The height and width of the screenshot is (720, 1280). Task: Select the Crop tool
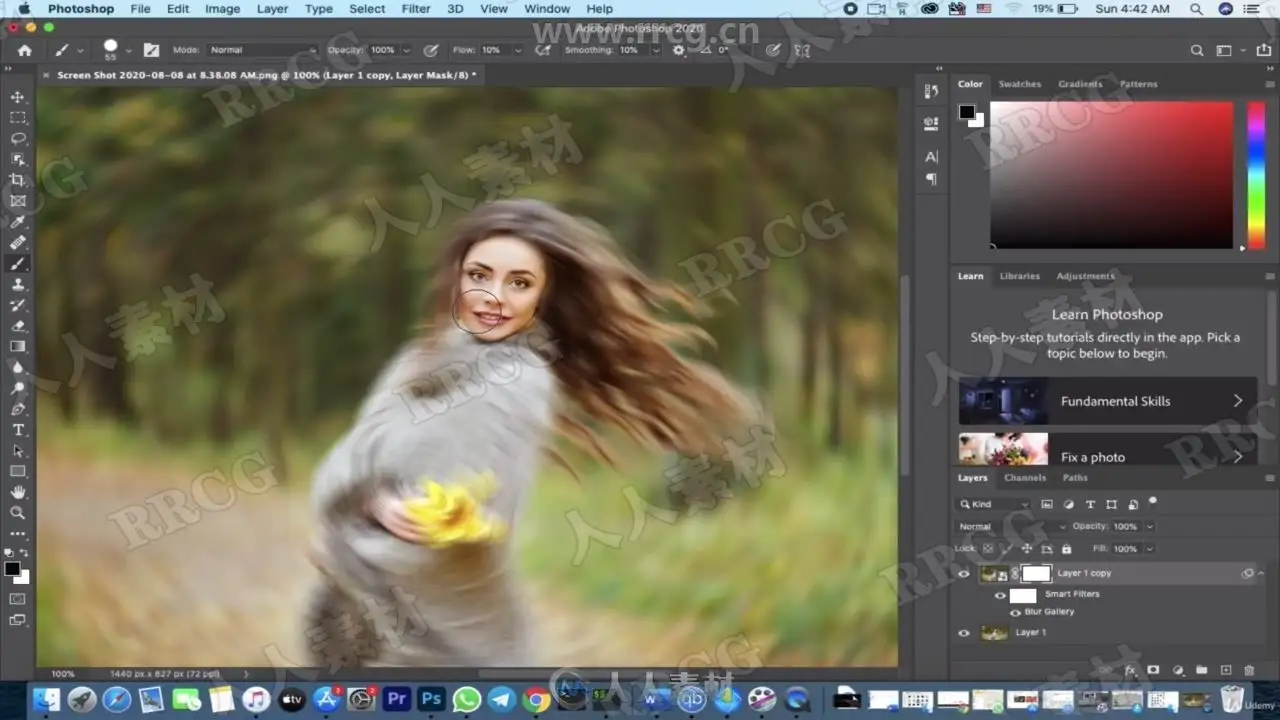click(x=18, y=180)
